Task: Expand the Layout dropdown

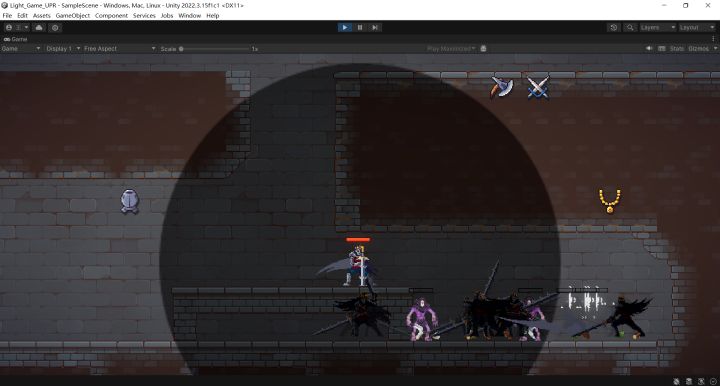Action: coord(697,28)
